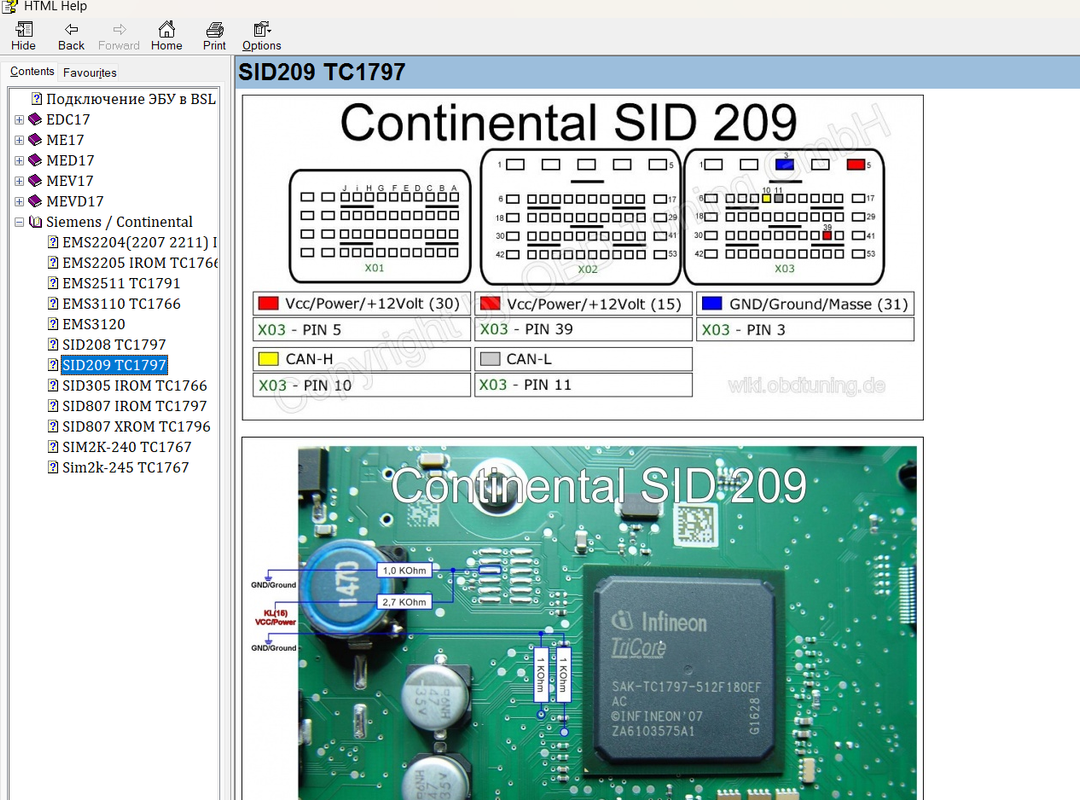Open the SID807 IROM TC1797 topic
1080x800 pixels.
click(134, 407)
